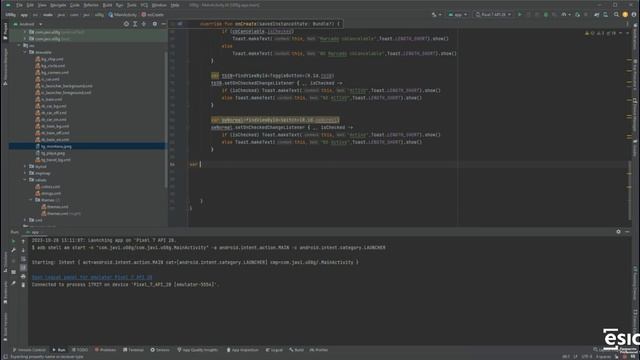
Task: Open the Pixel 7 API 28 device dropdown
Action: tap(493, 14)
